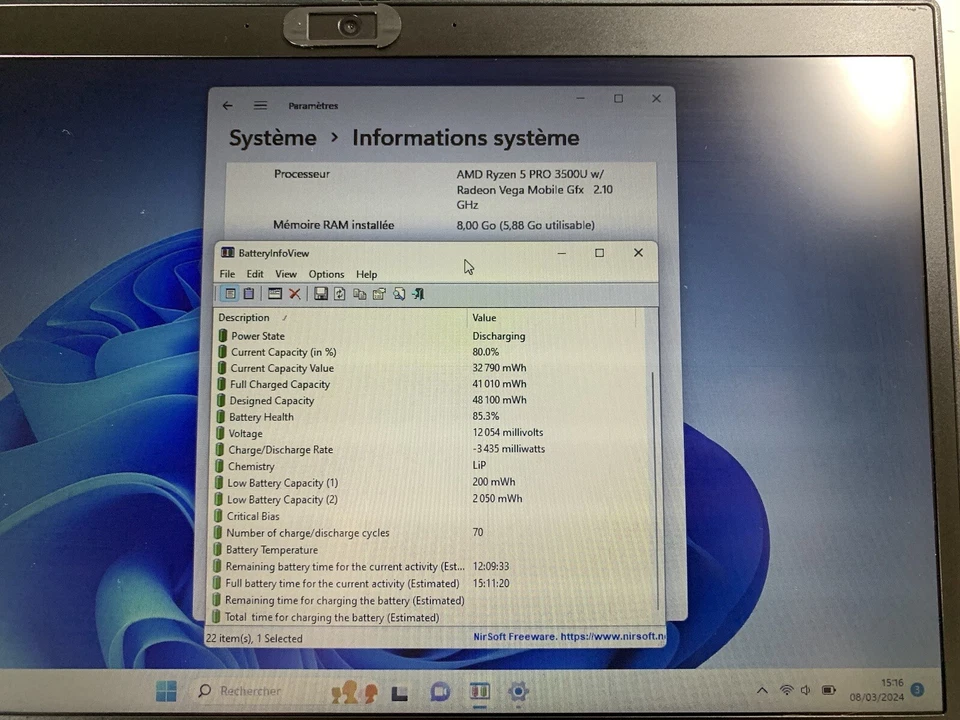Click the BatteryInfoView taskbar icon
The image size is (960, 720).
pos(479,692)
